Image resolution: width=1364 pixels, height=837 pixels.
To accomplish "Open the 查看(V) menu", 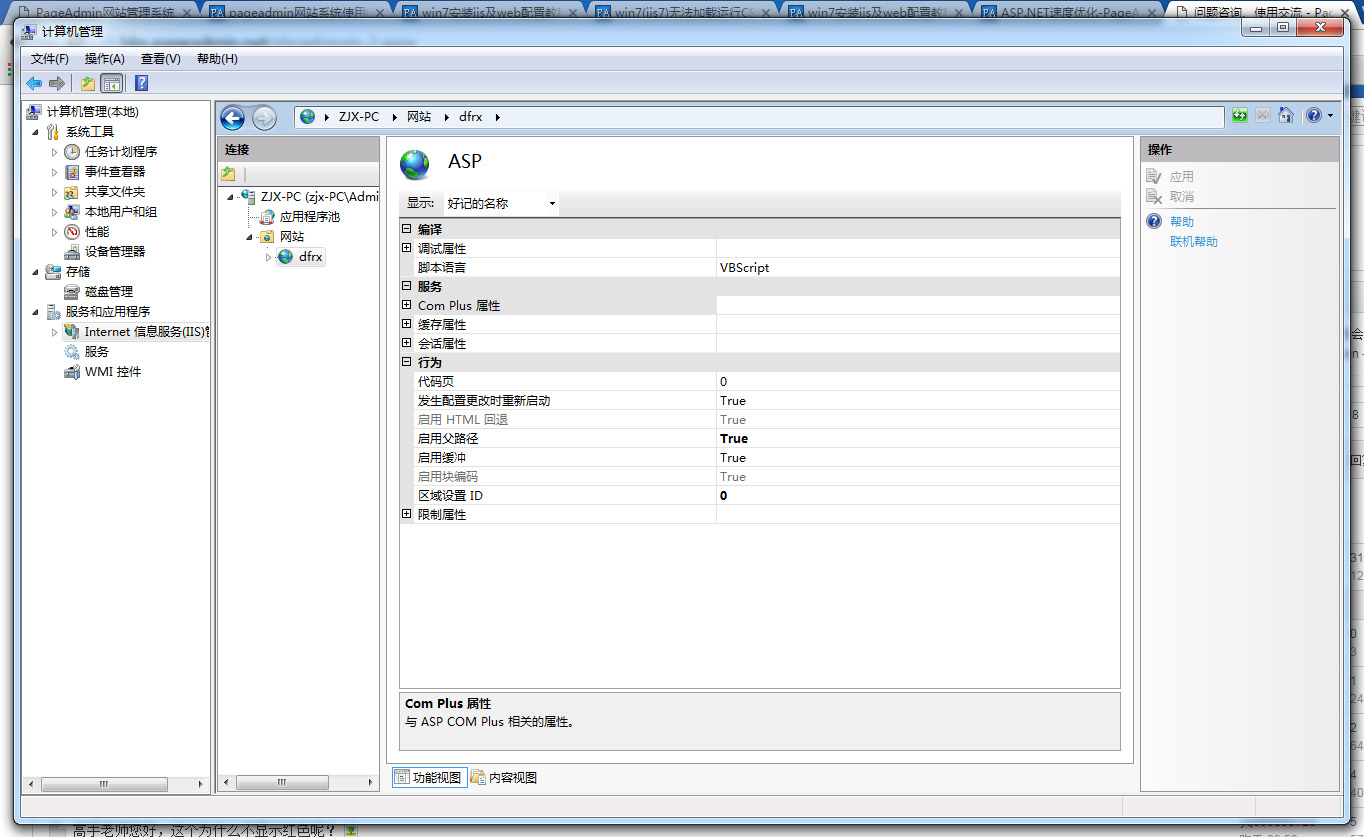I will (x=160, y=59).
